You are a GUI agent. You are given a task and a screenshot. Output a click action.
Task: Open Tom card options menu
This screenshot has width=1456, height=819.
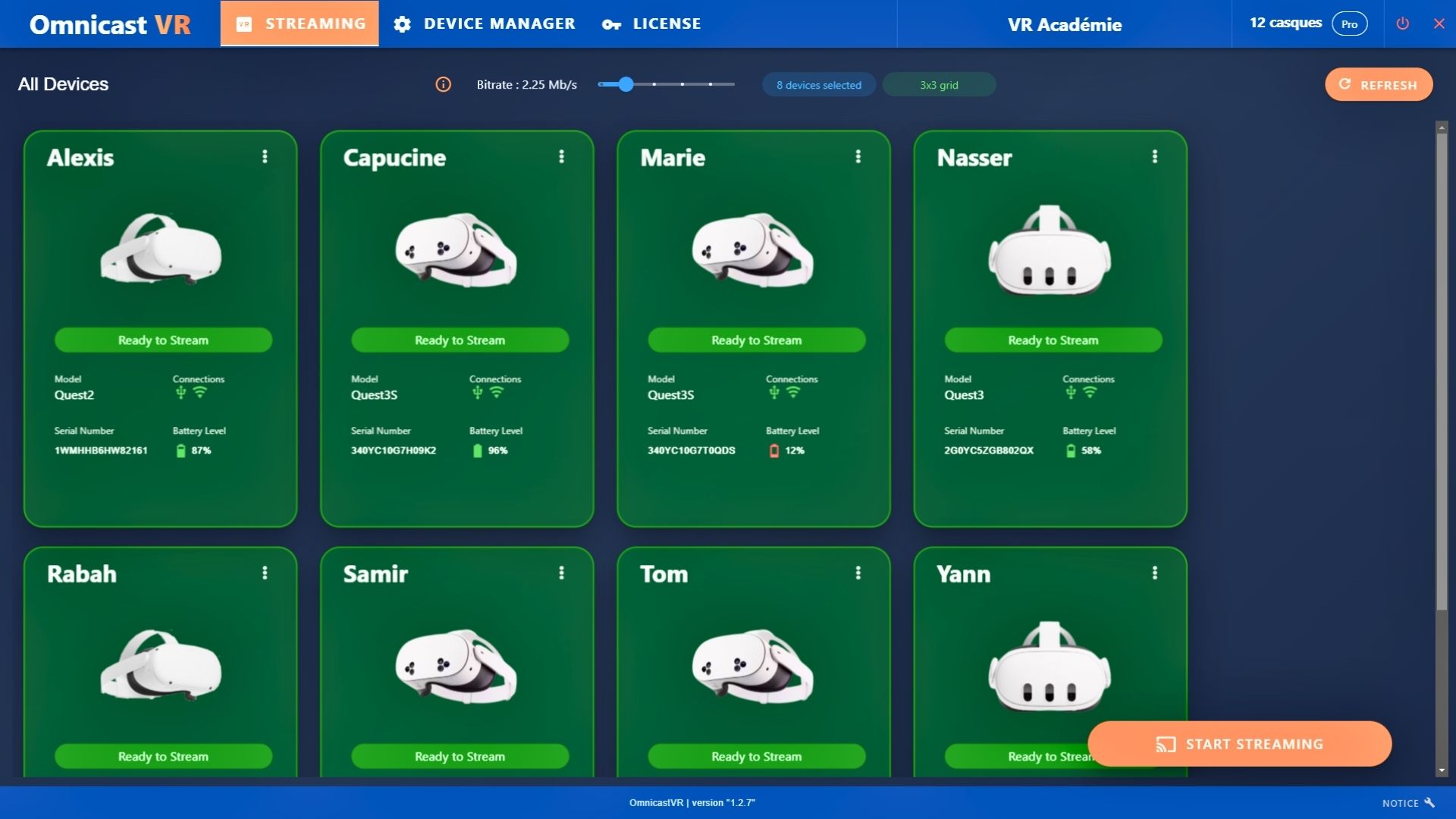click(x=858, y=573)
